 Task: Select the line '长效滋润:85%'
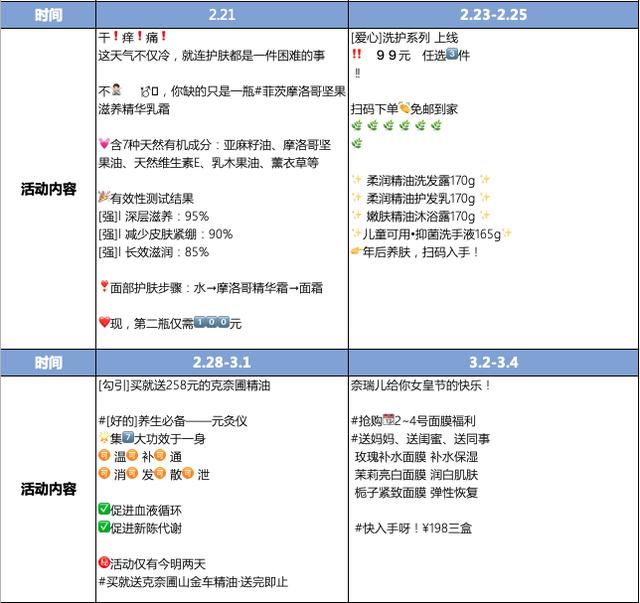coord(154,252)
